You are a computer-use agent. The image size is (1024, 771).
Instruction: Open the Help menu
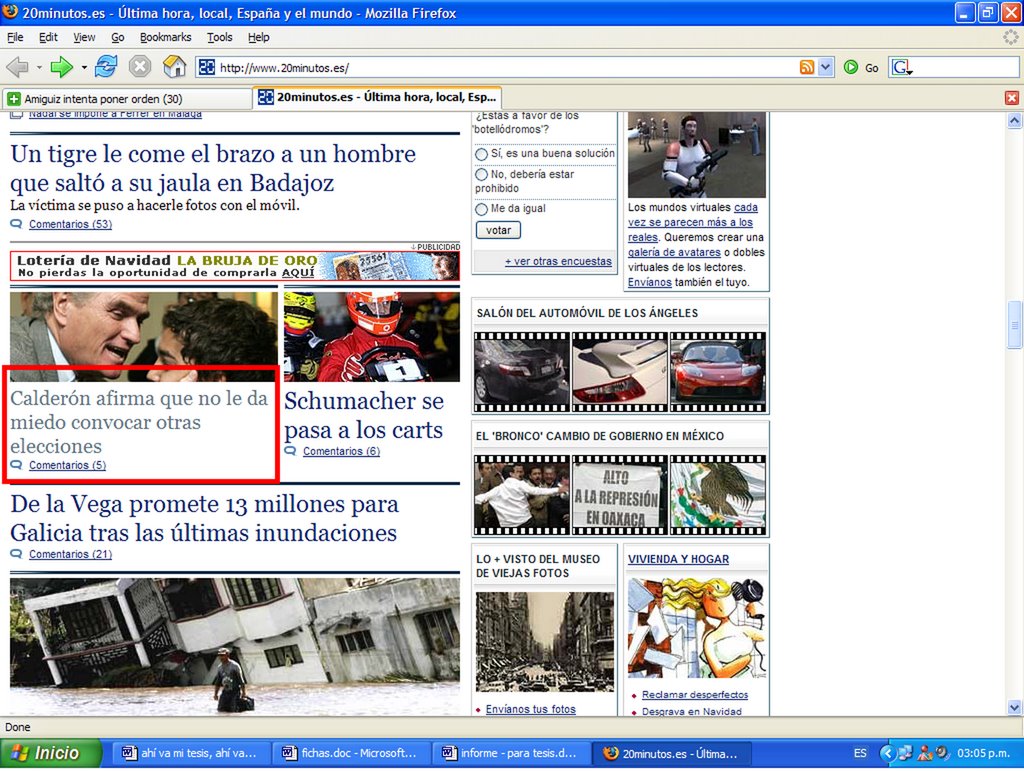click(x=259, y=37)
